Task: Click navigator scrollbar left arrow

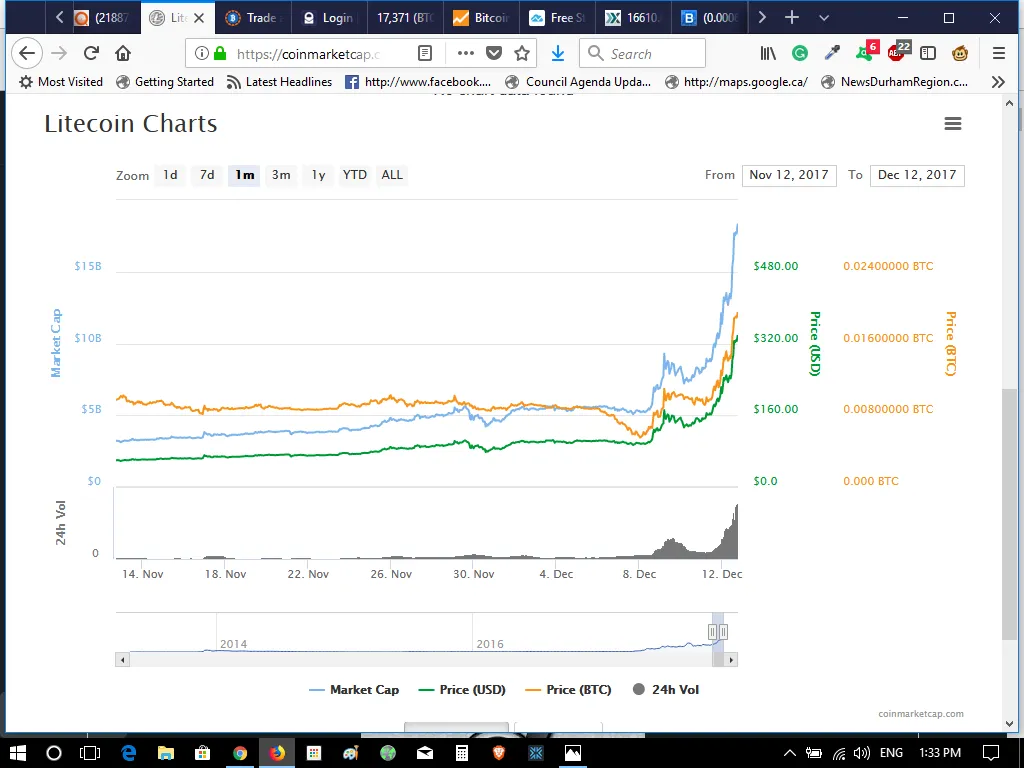Action: click(x=122, y=660)
